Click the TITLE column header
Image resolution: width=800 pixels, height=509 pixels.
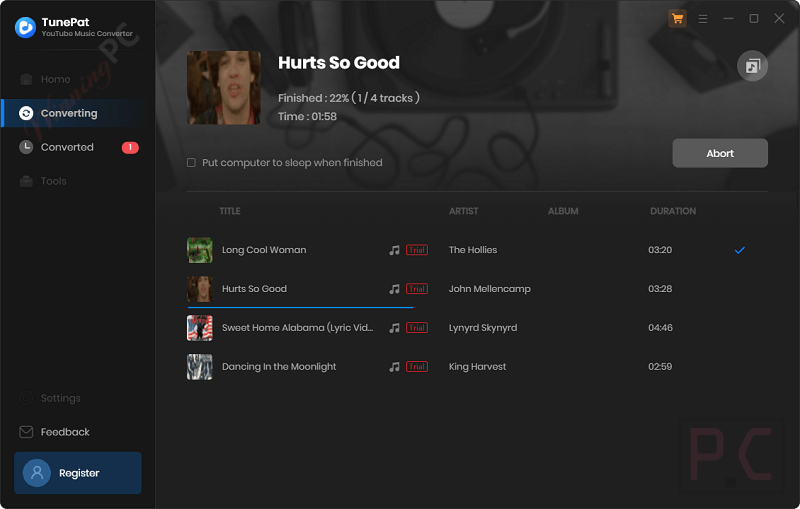230,211
